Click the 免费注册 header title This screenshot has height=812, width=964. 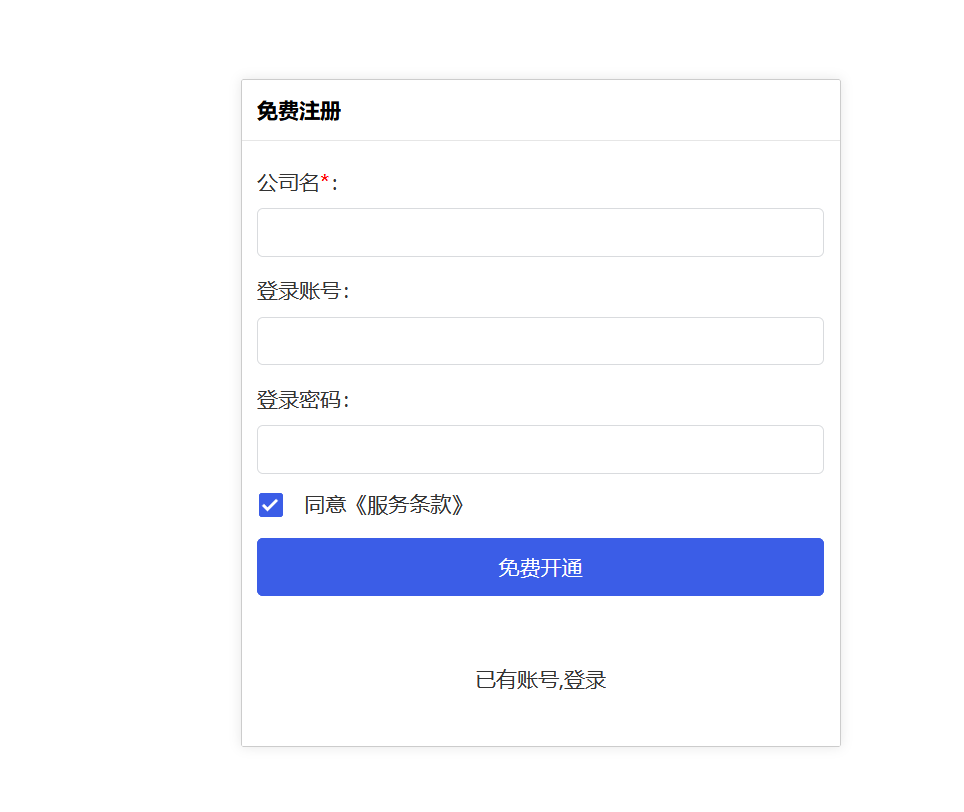(297, 112)
